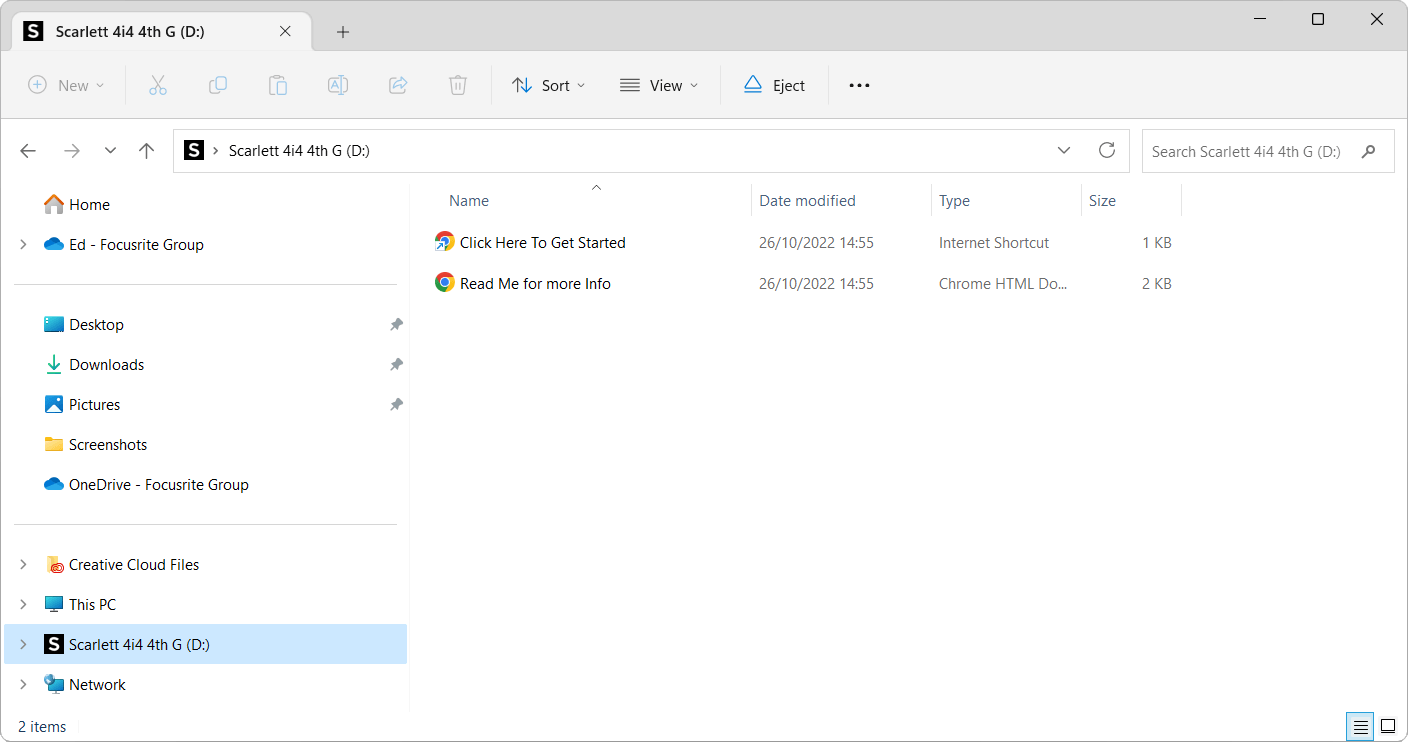The height and width of the screenshot is (742, 1408).
Task: Eject the Scarlett 4i4 drive
Action: point(775,85)
